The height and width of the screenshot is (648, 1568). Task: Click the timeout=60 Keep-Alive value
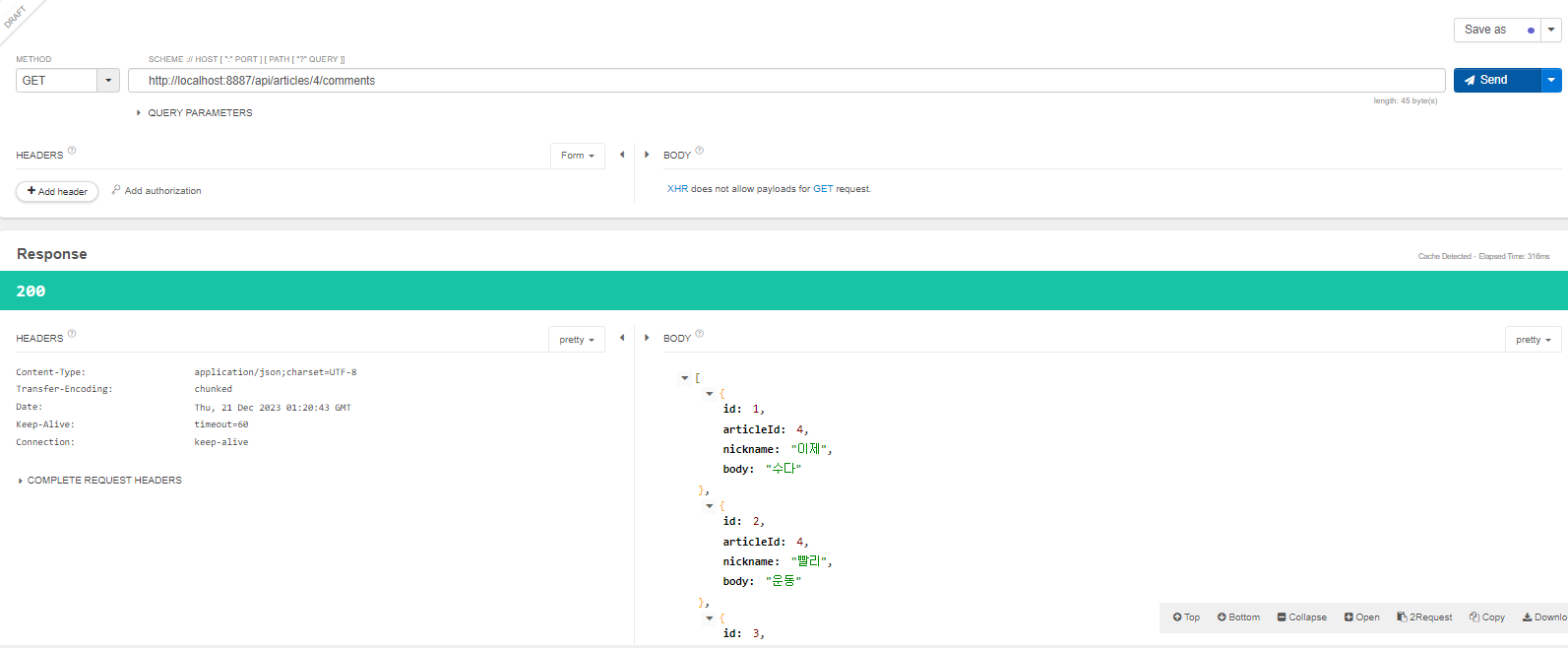pos(221,424)
